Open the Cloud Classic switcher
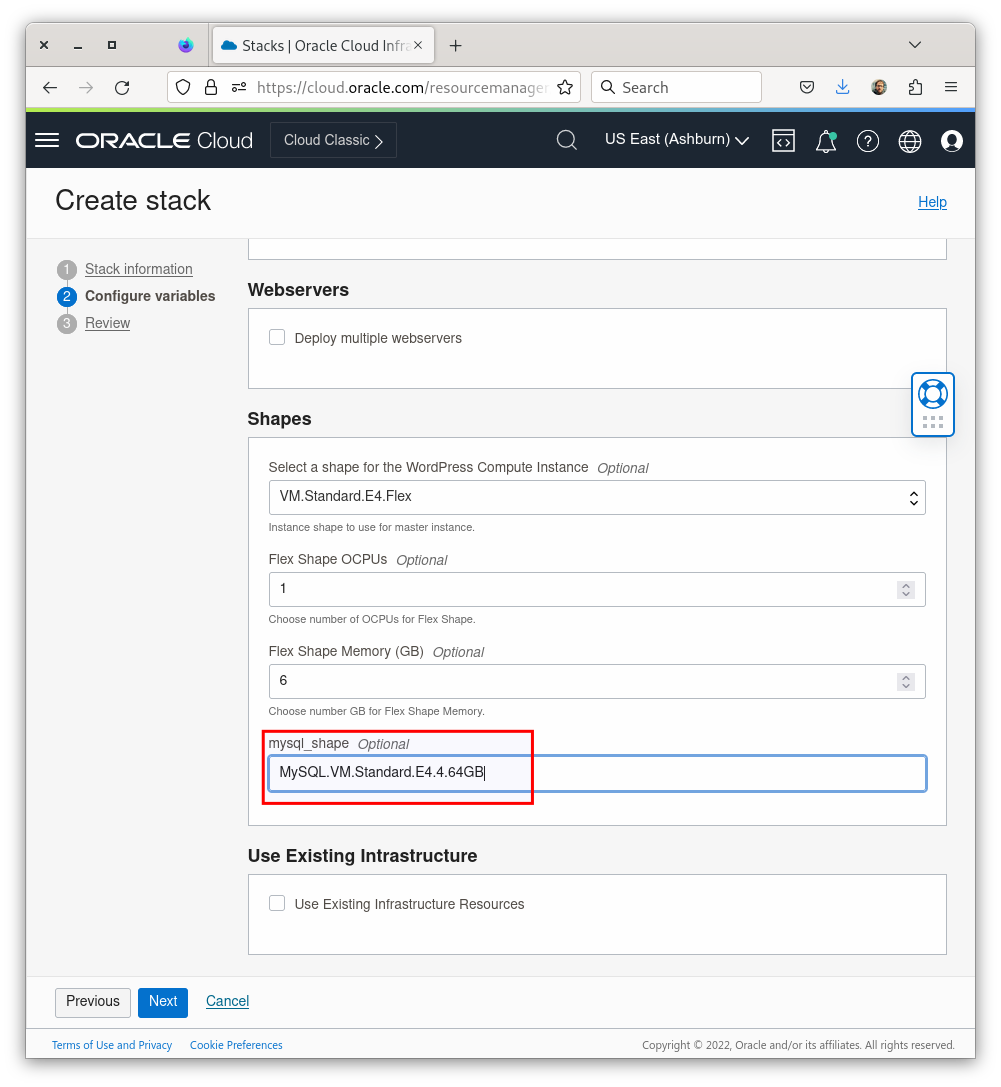This screenshot has height=1087, width=1001. [333, 141]
